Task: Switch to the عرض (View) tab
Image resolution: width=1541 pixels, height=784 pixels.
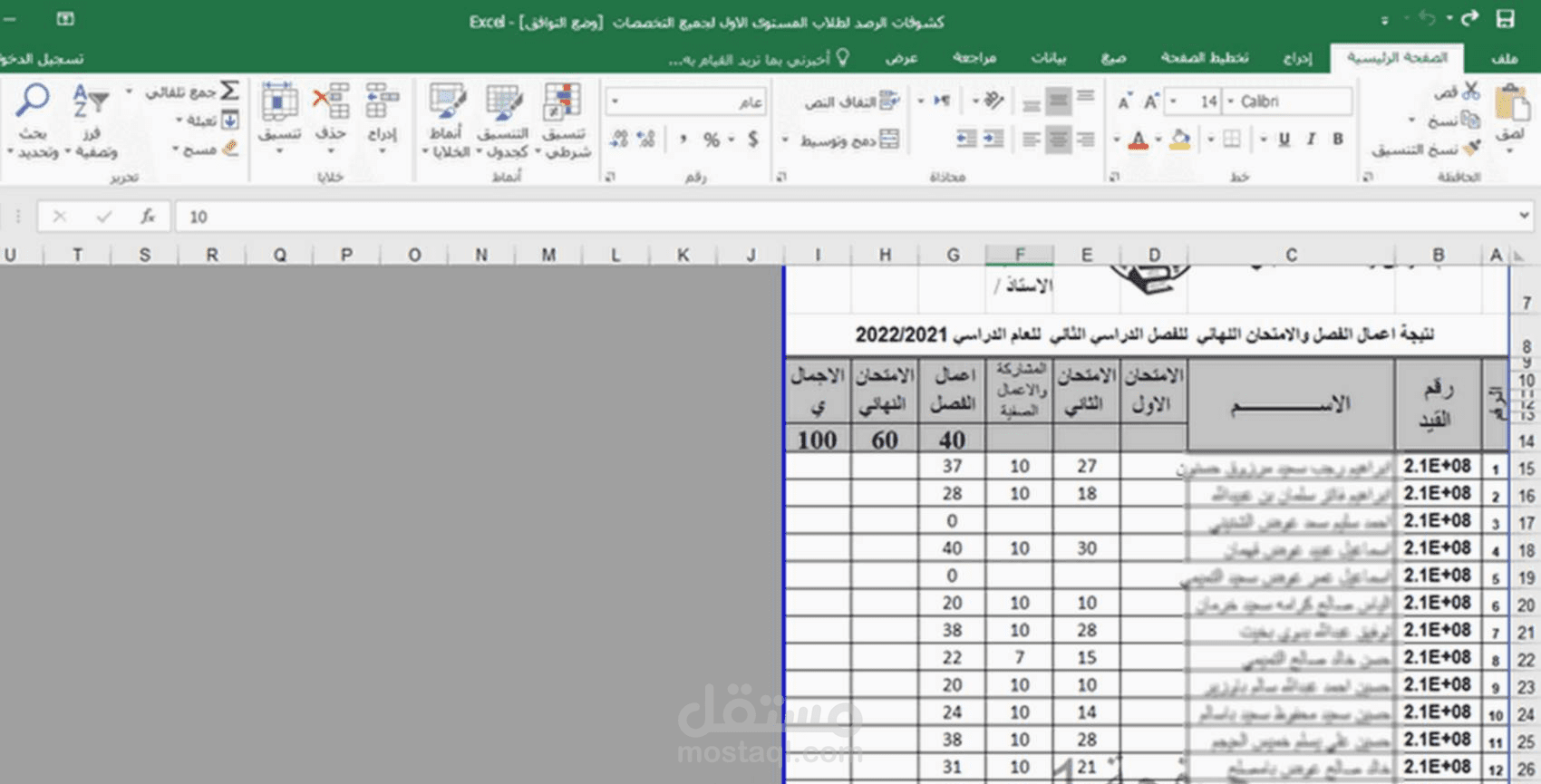Action: point(901,58)
